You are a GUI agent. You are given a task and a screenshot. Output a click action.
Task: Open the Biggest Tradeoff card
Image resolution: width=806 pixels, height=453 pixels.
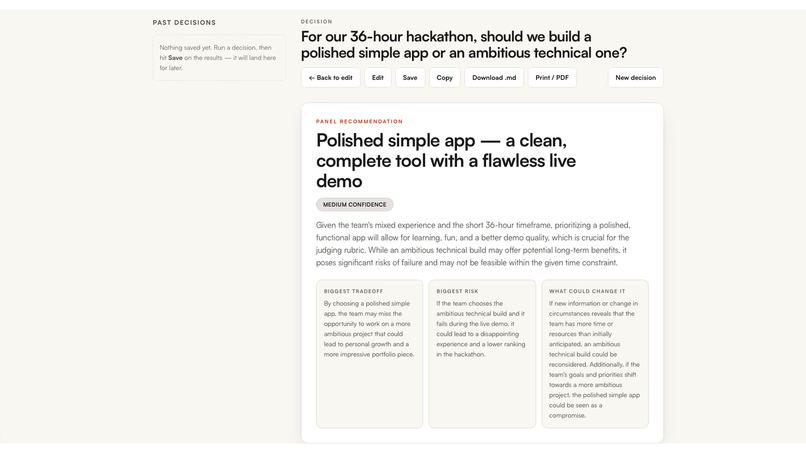tap(370, 354)
